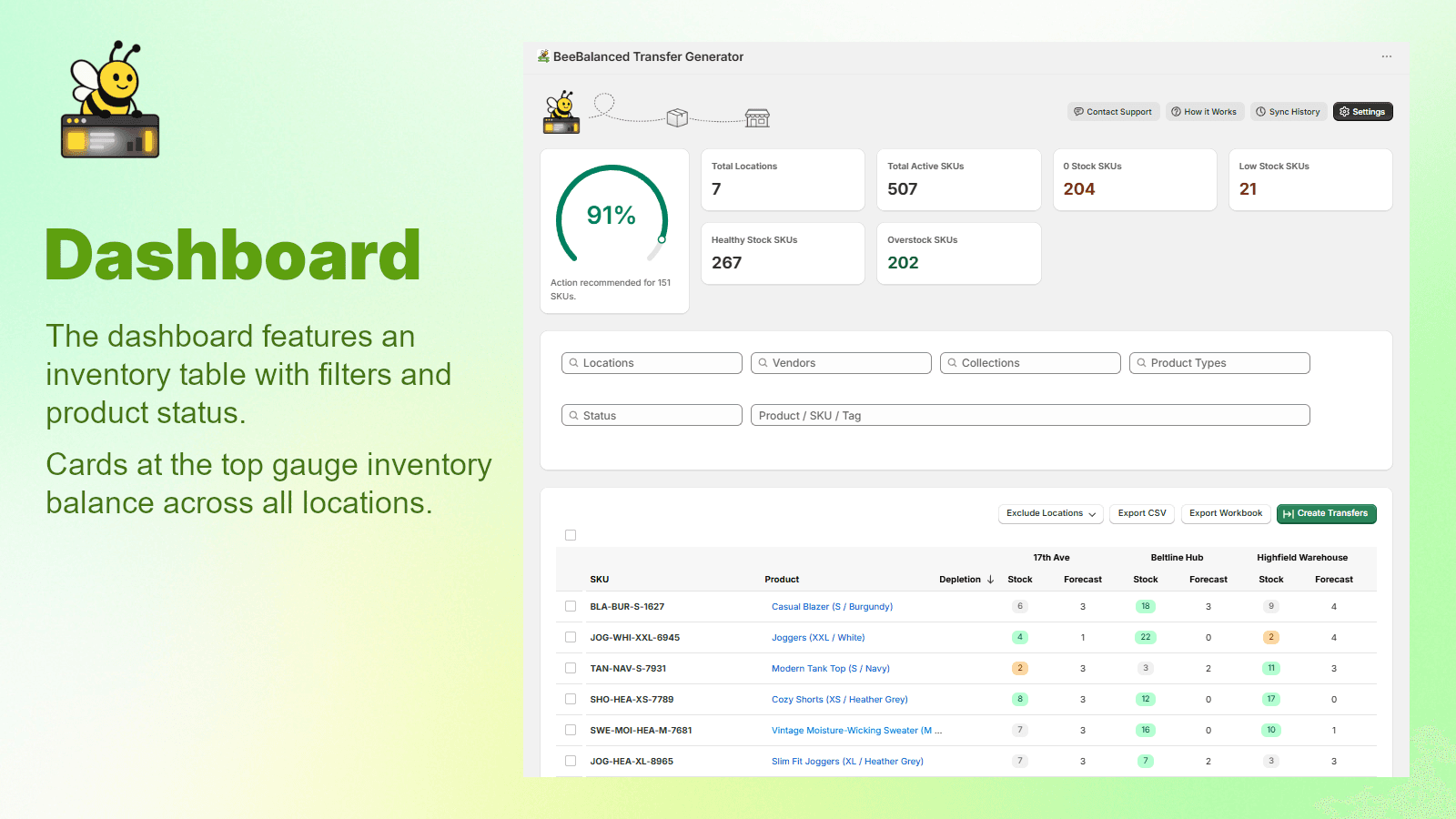Click Export Workbook
The height and width of the screenshot is (819, 1456).
(x=1226, y=513)
